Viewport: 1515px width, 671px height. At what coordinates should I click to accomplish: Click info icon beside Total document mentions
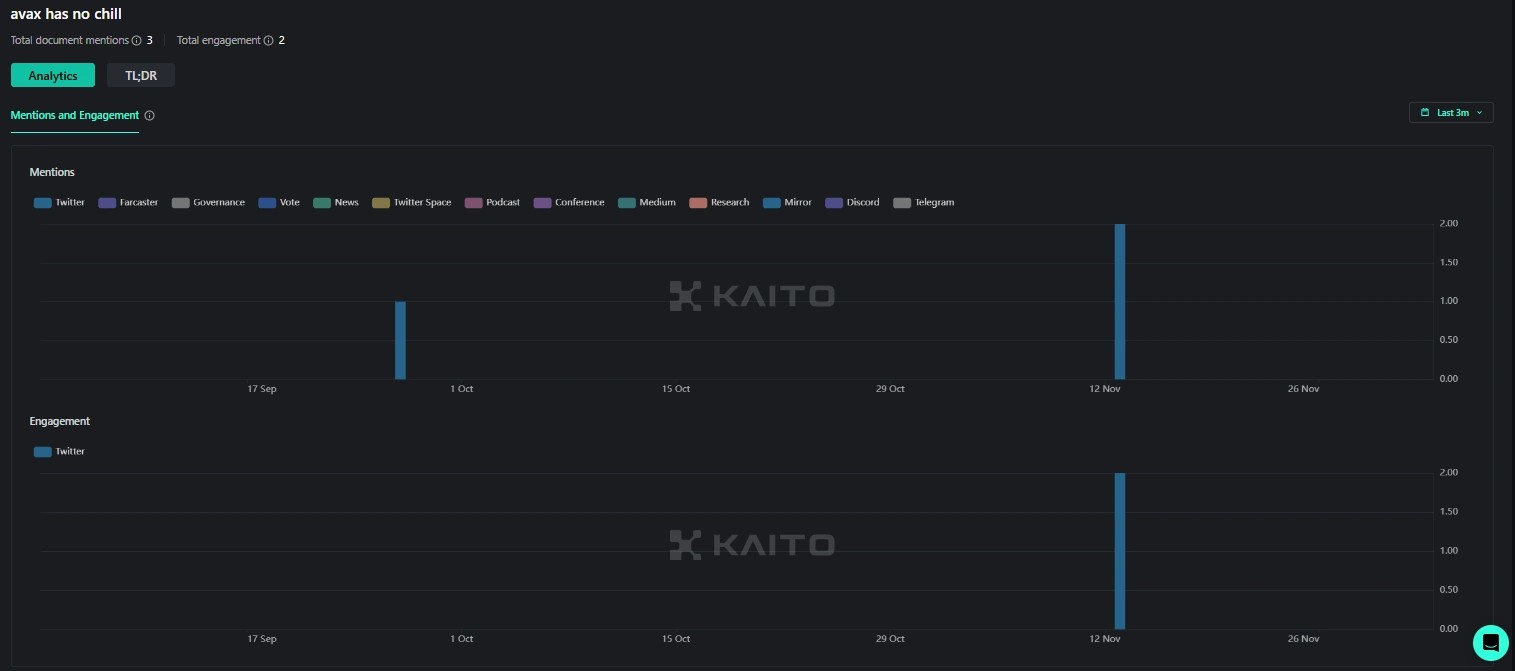click(x=137, y=41)
